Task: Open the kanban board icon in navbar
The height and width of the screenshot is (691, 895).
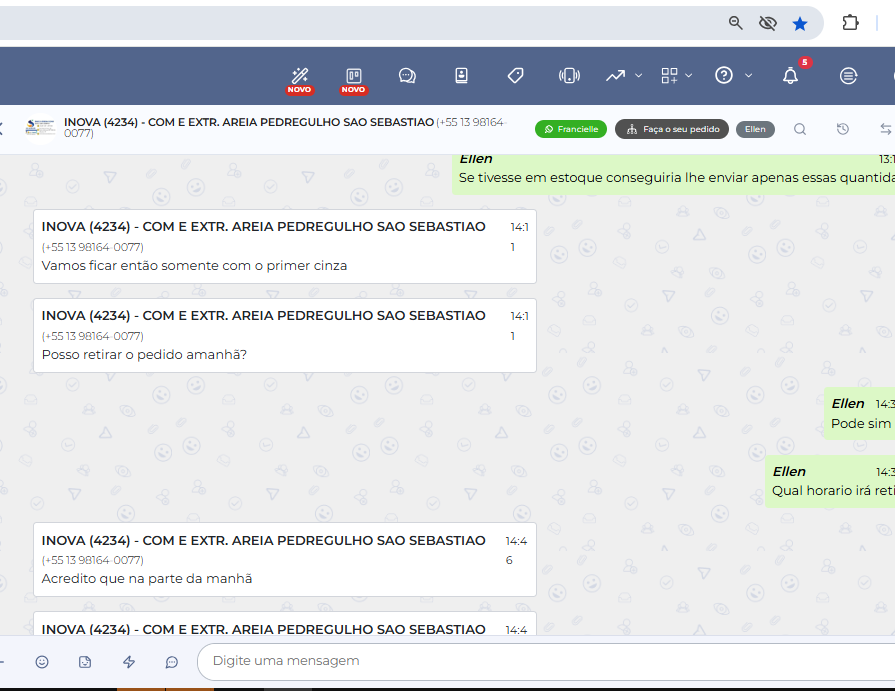Action: point(353,76)
